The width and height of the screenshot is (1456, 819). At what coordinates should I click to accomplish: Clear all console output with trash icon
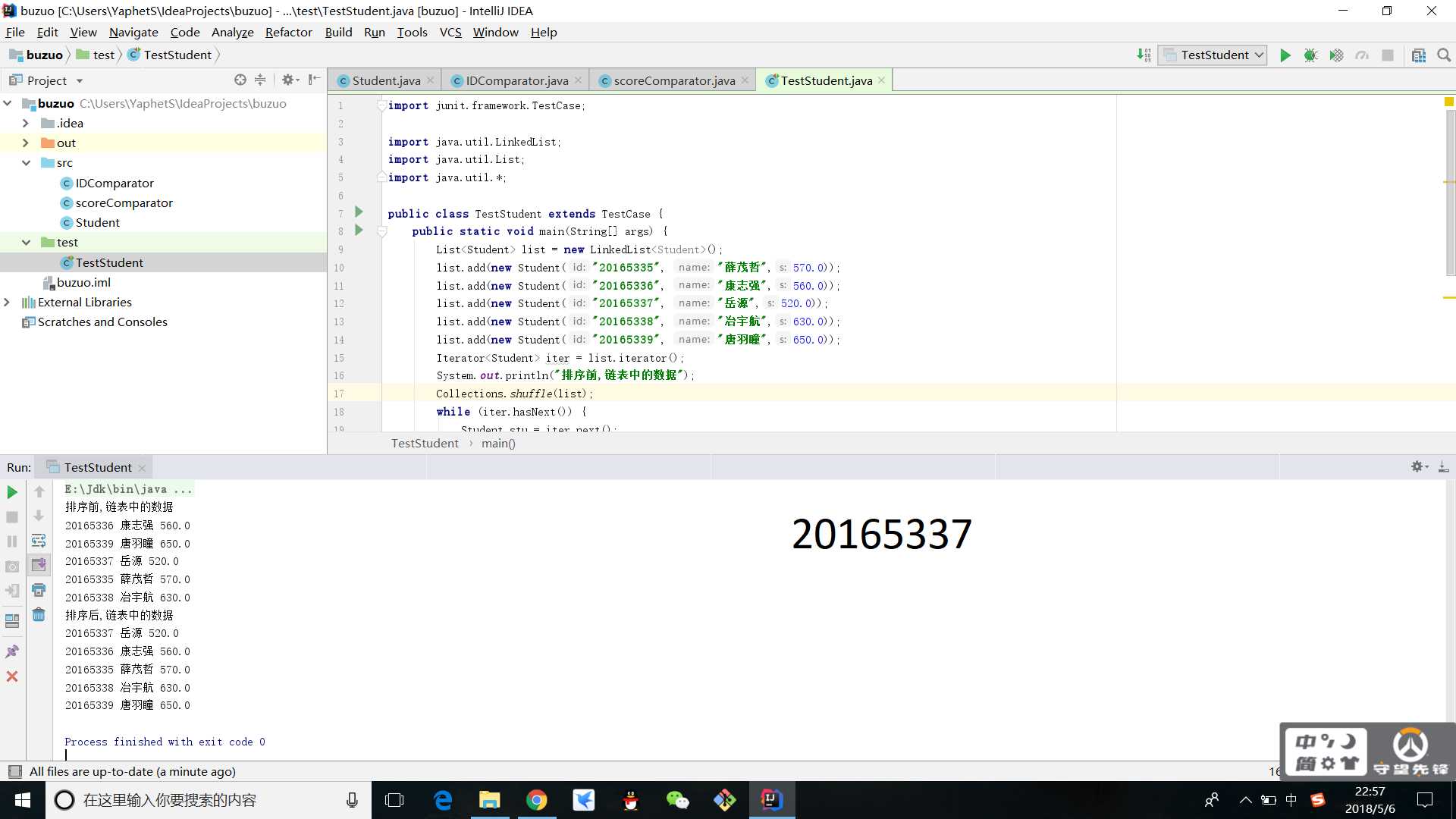pos(39,615)
